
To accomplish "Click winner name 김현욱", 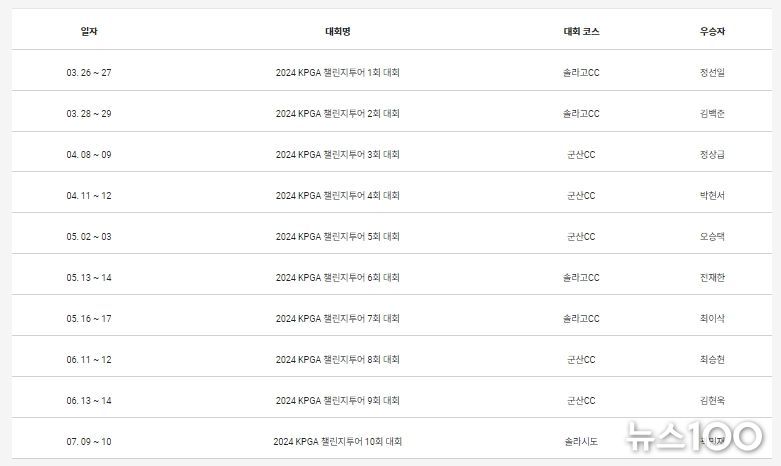I will [x=712, y=401].
